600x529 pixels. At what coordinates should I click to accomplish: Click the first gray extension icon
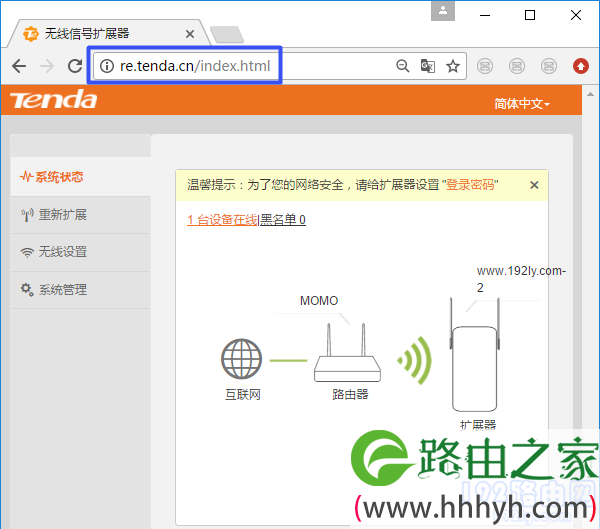485,66
